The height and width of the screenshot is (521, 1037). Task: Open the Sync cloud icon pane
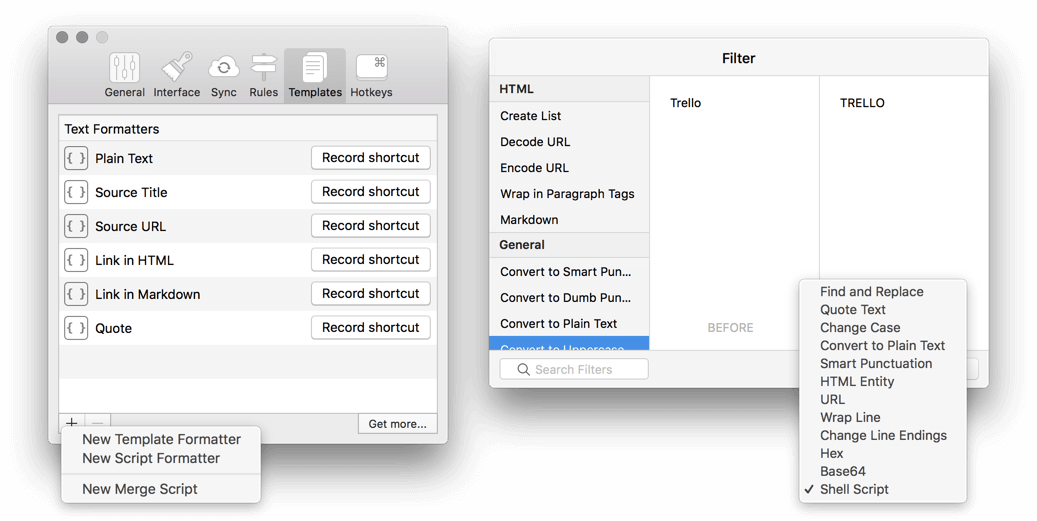pyautogui.click(x=224, y=75)
